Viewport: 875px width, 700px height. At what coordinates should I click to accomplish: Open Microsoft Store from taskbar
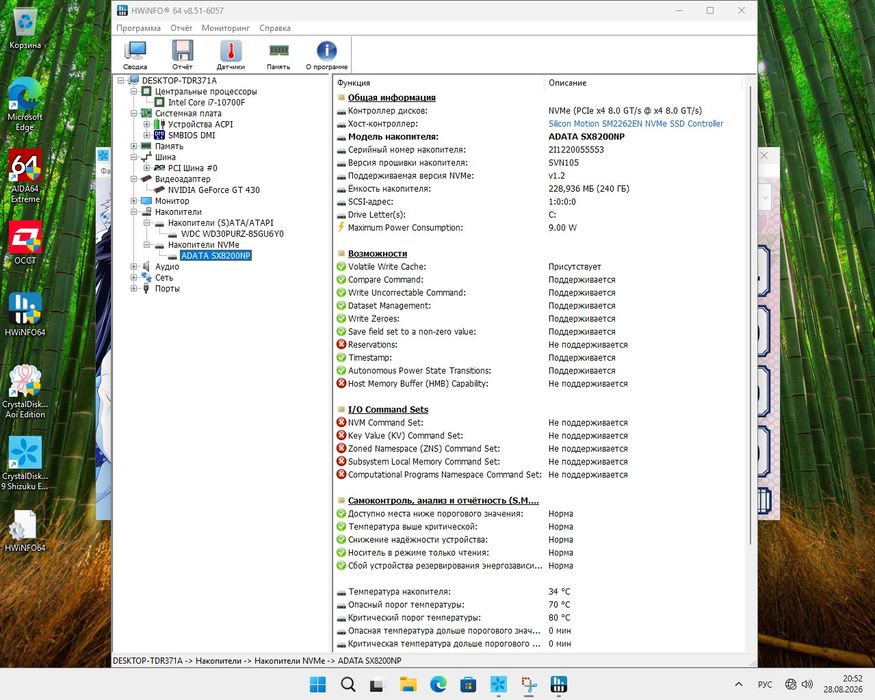point(468,684)
